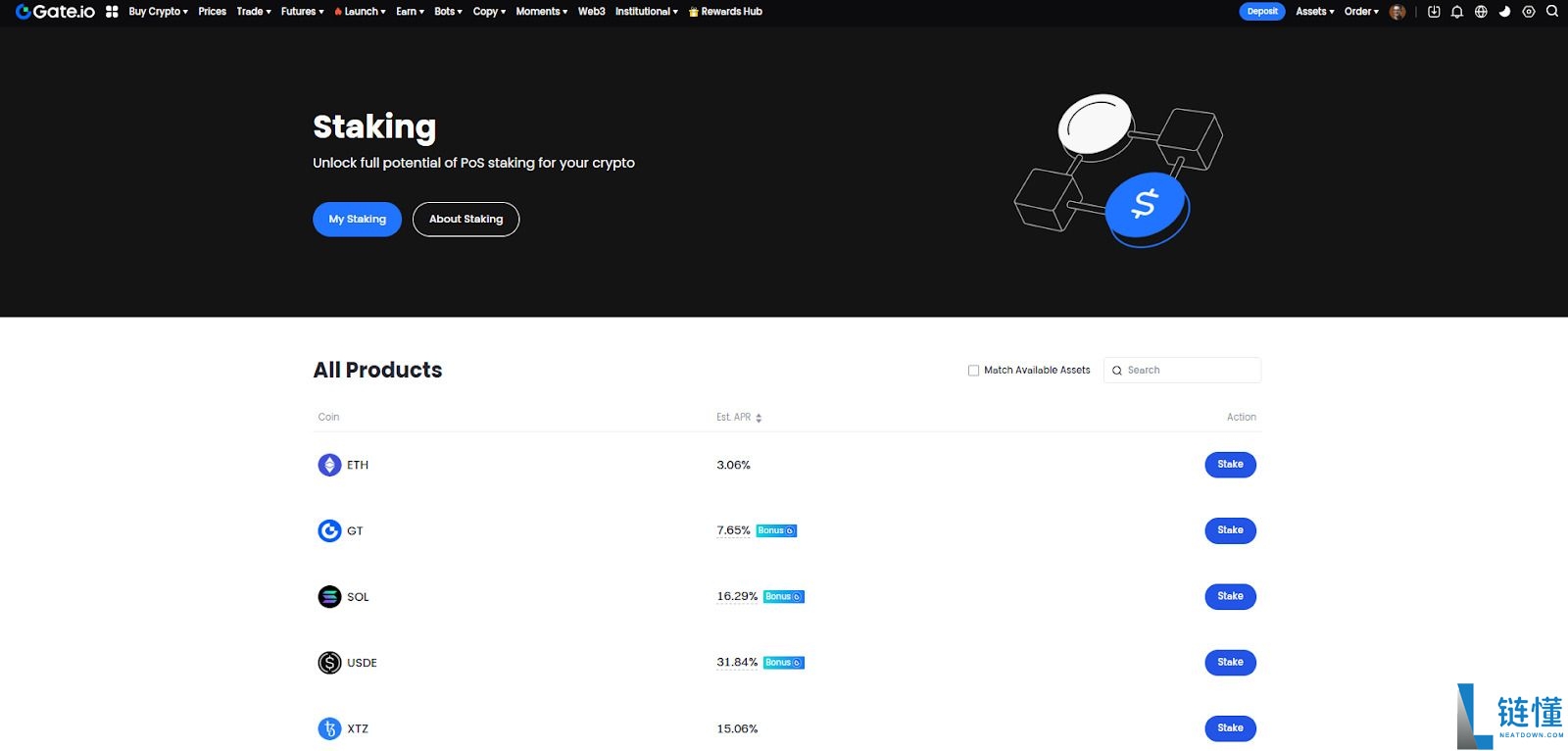
Task: Click the top-bar search magnifier
Action: point(1552,12)
